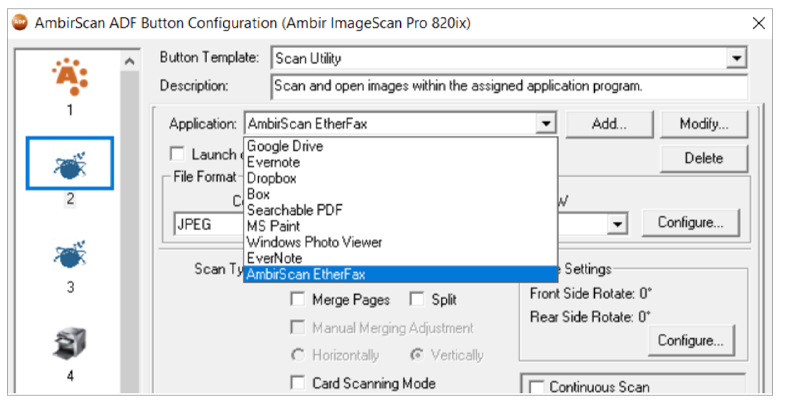Select button 4 printer icon
The height and width of the screenshot is (415, 800).
click(x=70, y=343)
